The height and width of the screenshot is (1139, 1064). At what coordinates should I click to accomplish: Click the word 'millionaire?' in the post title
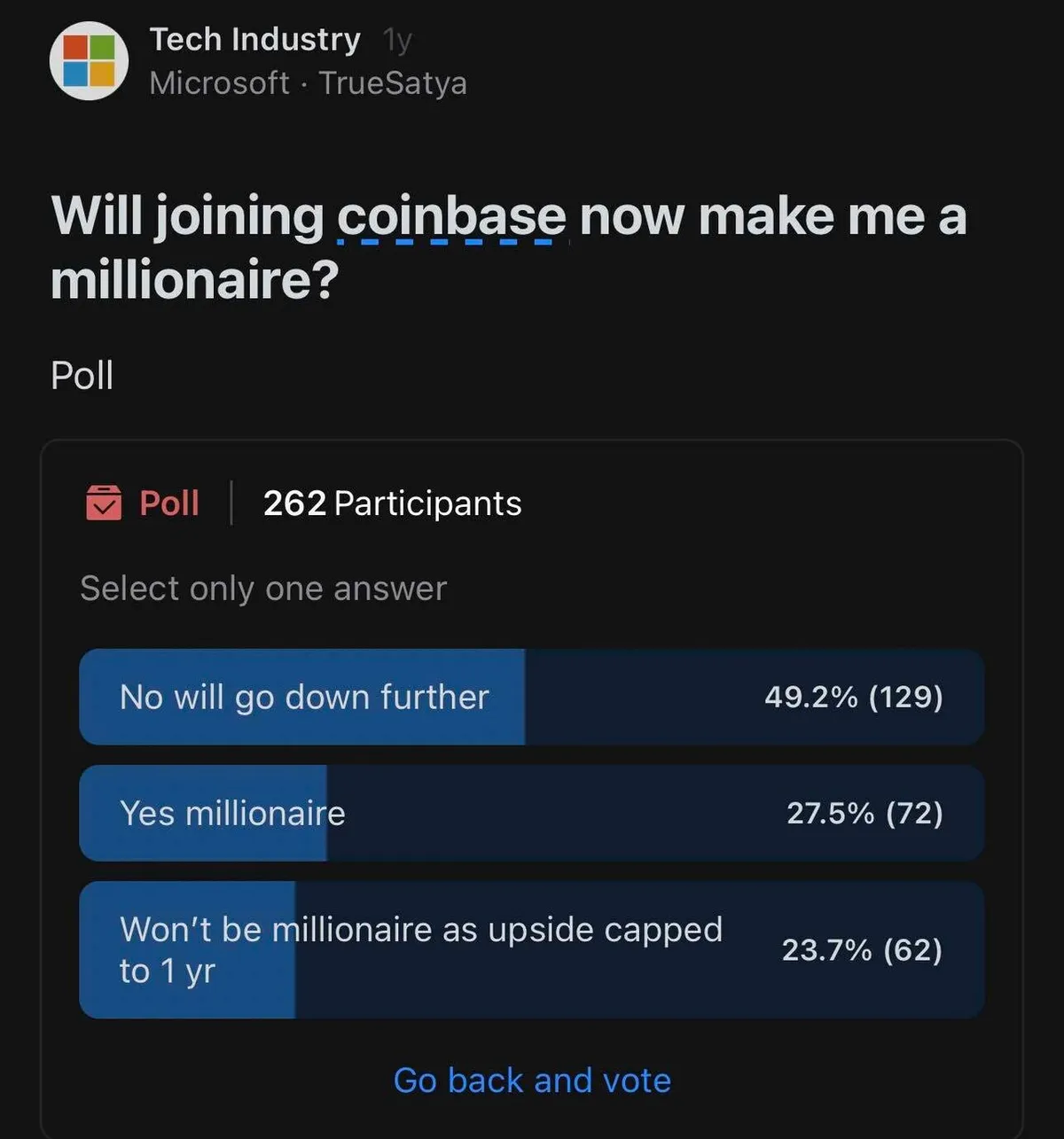[x=195, y=281]
